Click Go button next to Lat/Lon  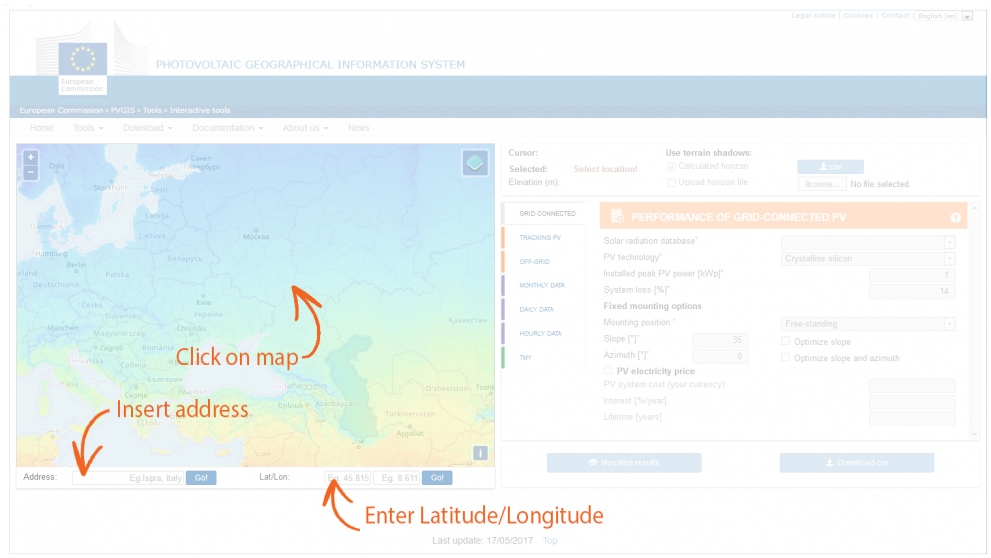click(x=437, y=478)
